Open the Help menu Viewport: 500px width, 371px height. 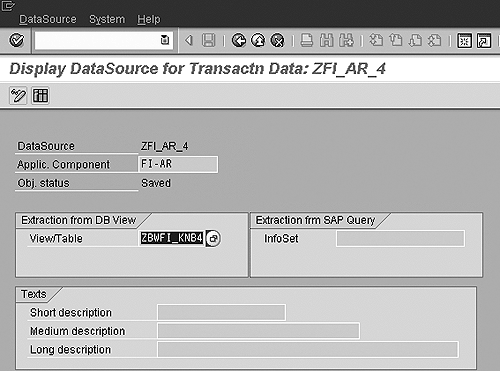tap(149, 19)
